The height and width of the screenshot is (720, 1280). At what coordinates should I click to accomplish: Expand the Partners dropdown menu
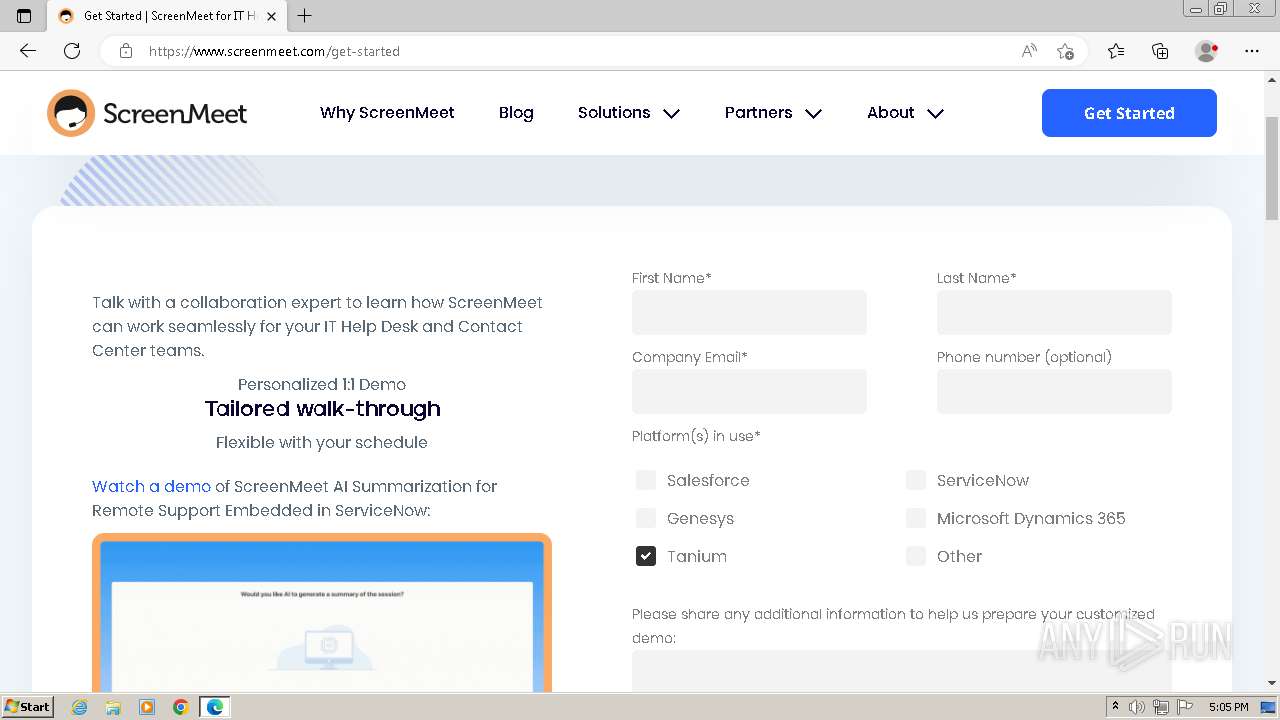773,113
